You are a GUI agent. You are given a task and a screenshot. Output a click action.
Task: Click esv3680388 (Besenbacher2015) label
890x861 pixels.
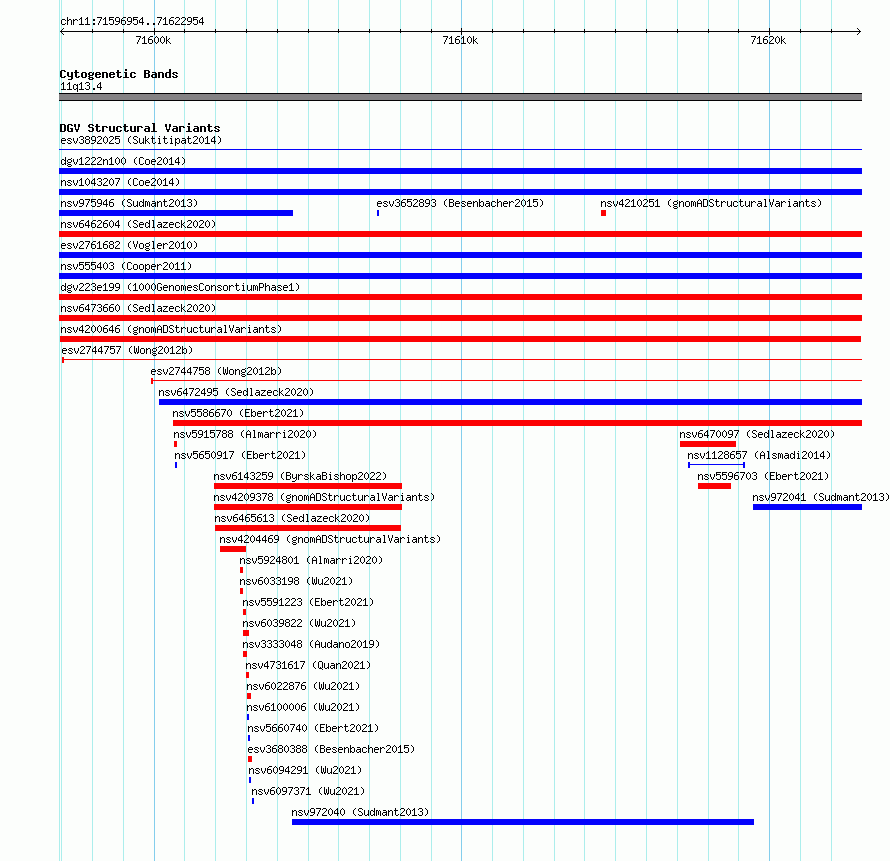point(331,749)
